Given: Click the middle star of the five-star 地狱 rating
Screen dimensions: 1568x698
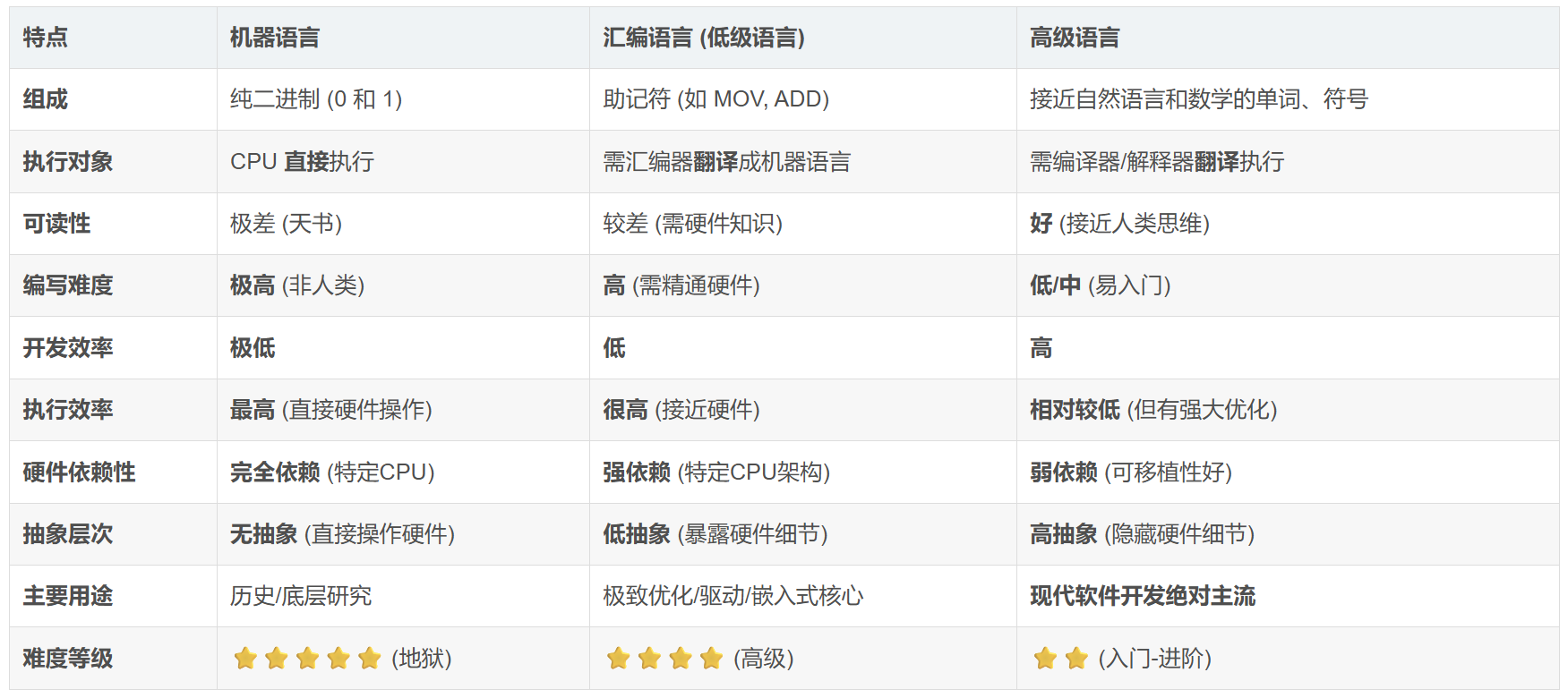Looking at the screenshot, I should click(x=307, y=660).
